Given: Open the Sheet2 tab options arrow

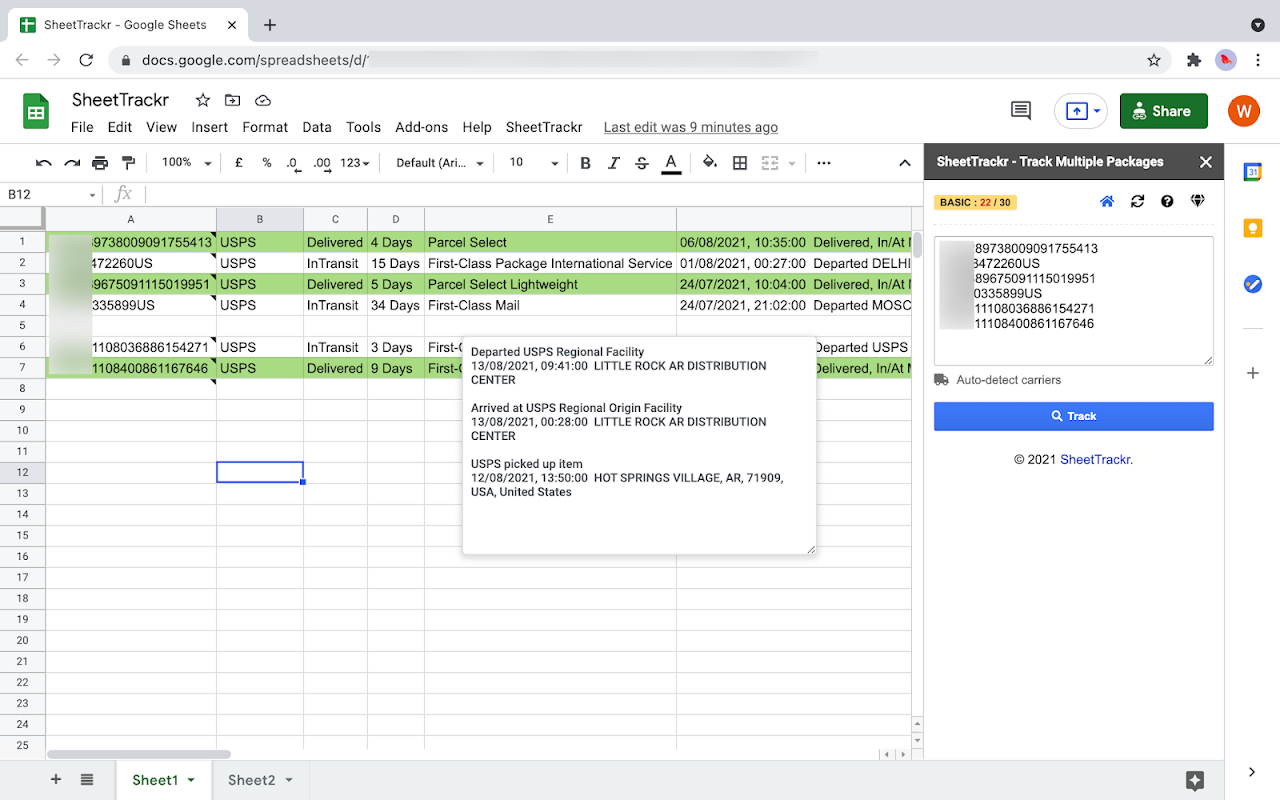Looking at the screenshot, I should (x=289, y=780).
